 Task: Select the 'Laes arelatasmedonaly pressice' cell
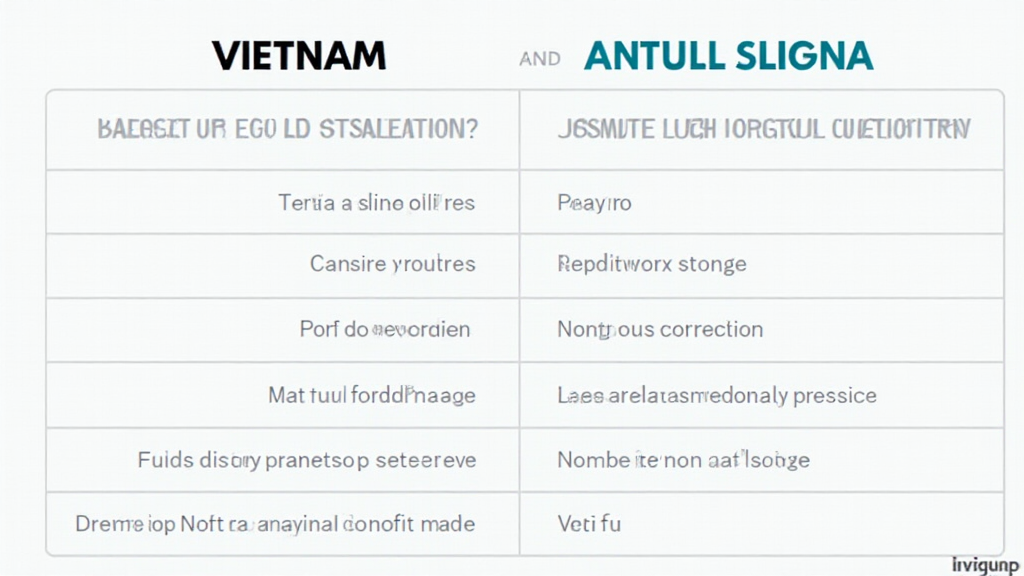pos(716,395)
